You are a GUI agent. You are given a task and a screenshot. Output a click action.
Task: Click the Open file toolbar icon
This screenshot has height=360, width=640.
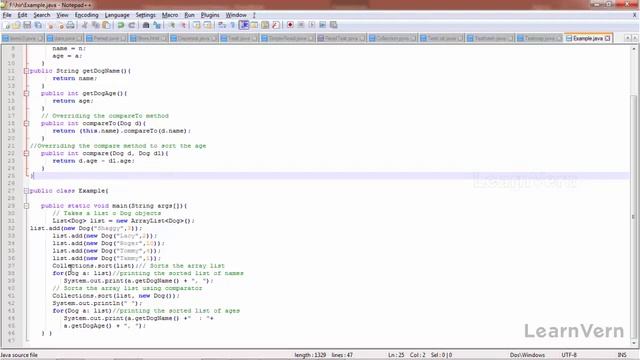pyautogui.click(x=16, y=25)
